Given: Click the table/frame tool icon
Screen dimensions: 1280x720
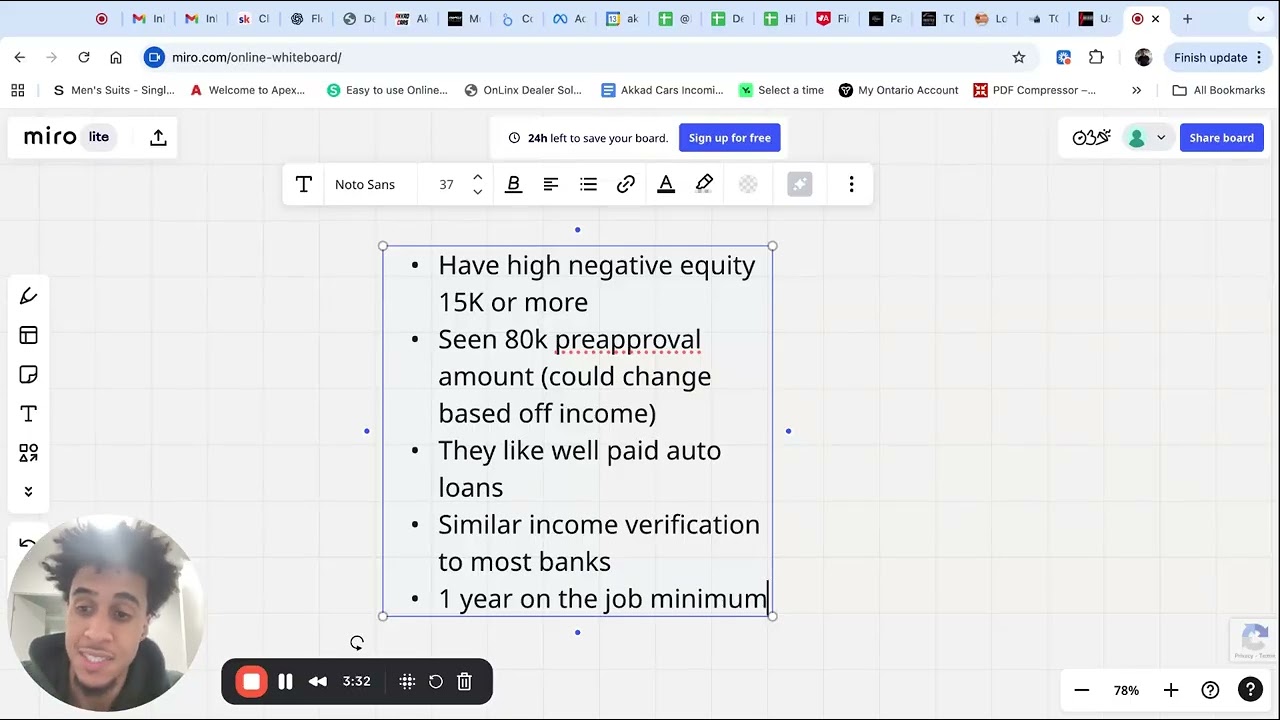Looking at the screenshot, I should (28, 336).
